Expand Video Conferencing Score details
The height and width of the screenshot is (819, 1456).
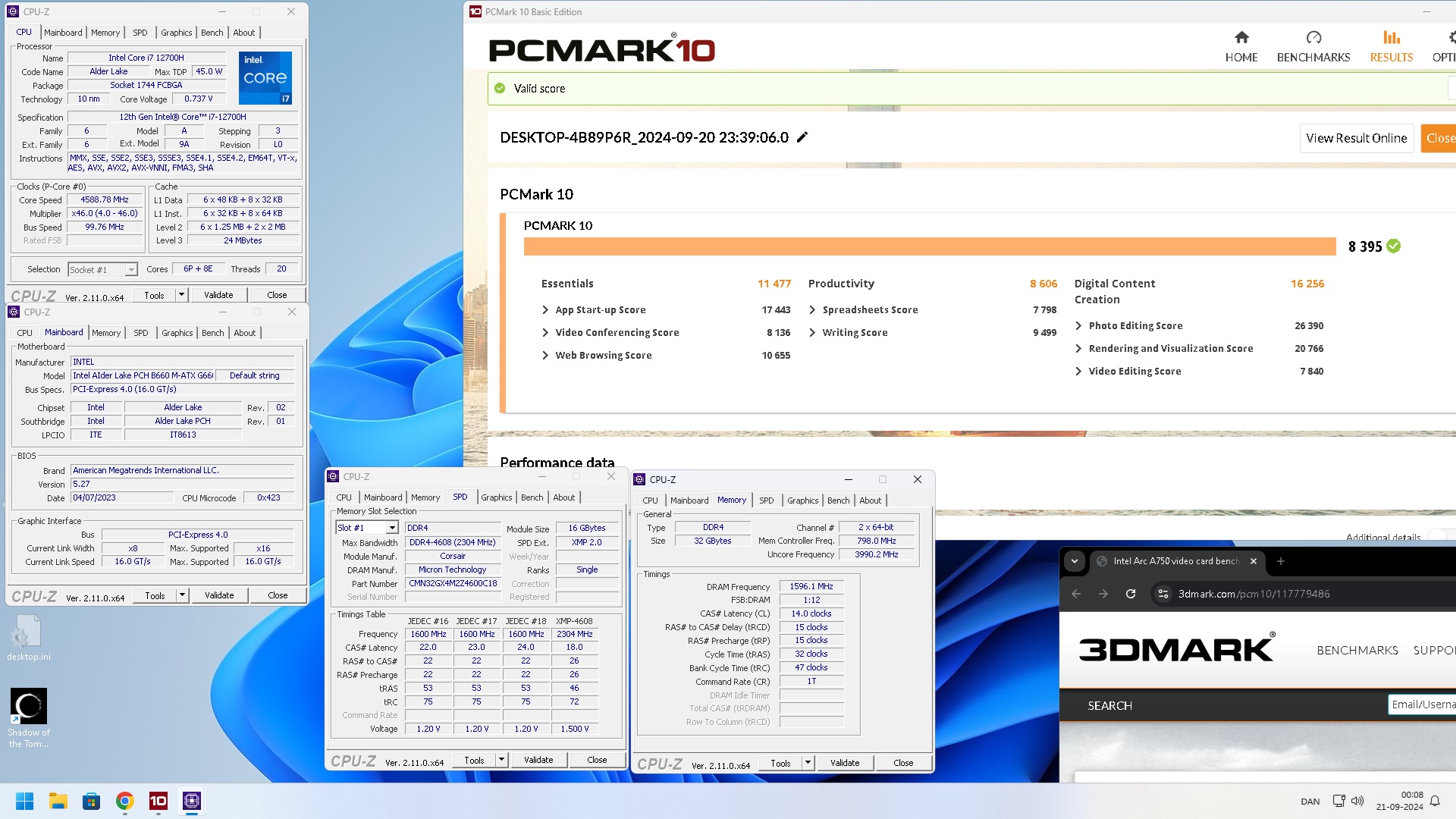pyautogui.click(x=545, y=332)
